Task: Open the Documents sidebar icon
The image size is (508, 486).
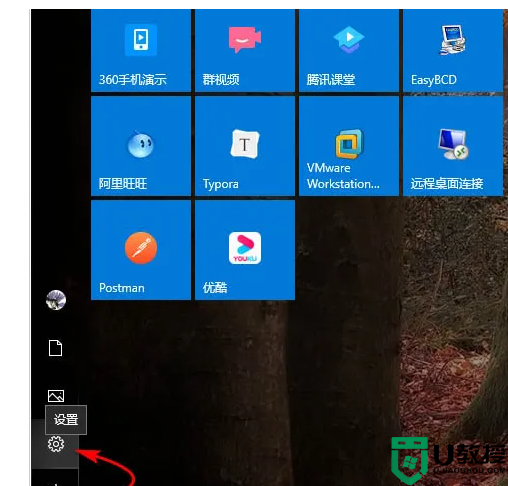Action: click(55, 348)
